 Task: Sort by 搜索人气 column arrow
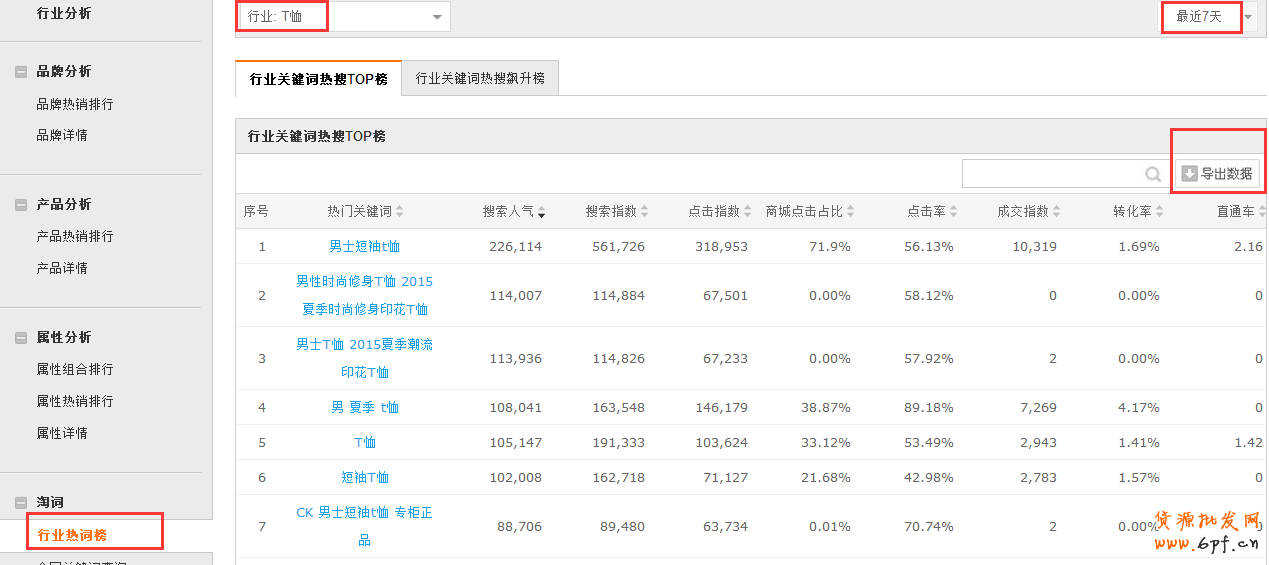tap(541, 212)
